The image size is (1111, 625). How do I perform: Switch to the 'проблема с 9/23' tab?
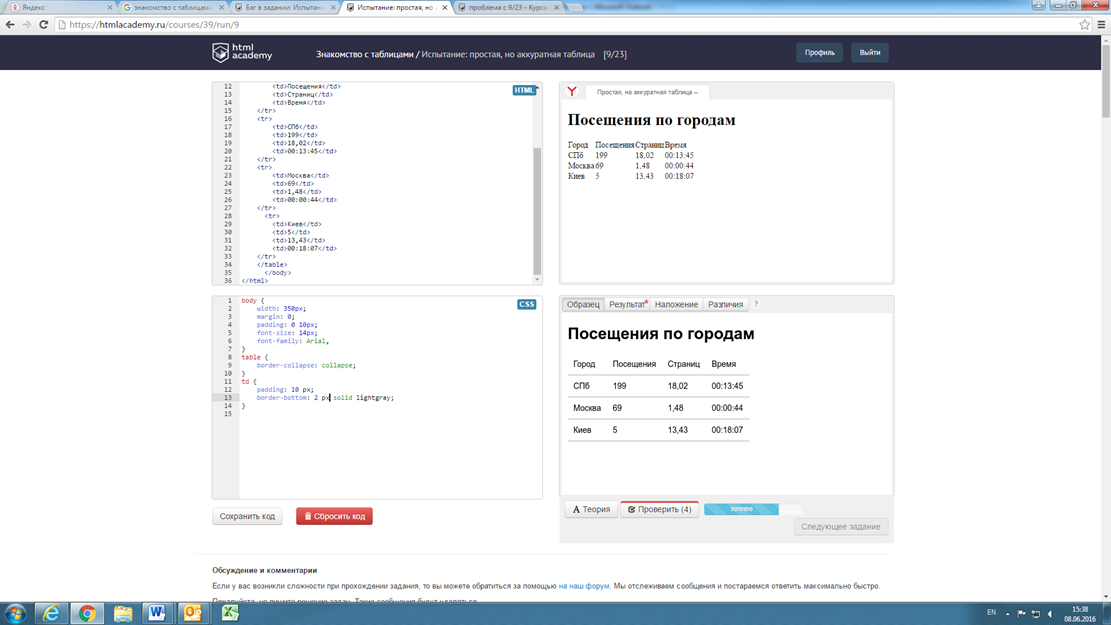click(507, 7)
